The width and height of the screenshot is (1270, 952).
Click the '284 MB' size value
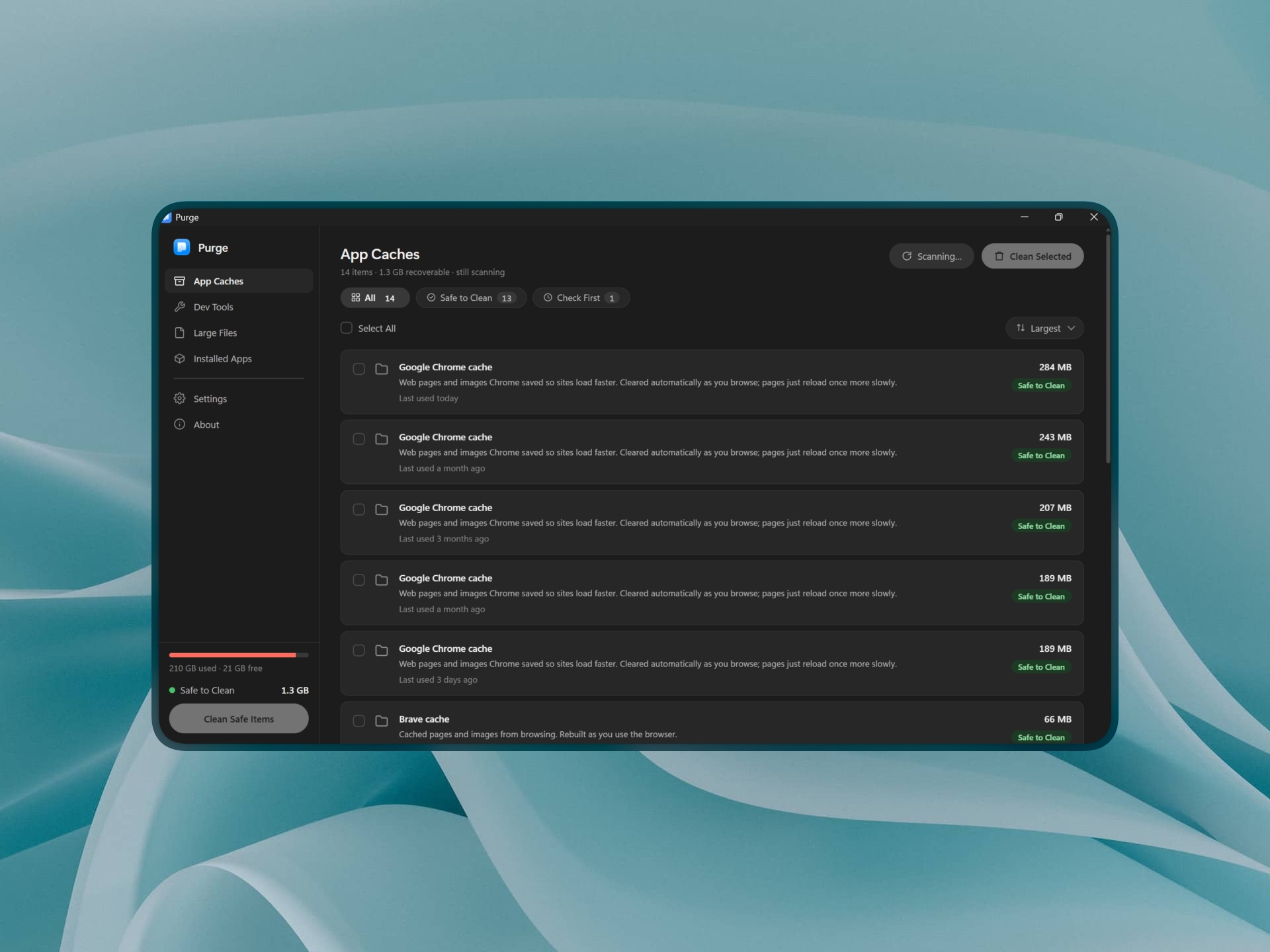point(1055,367)
